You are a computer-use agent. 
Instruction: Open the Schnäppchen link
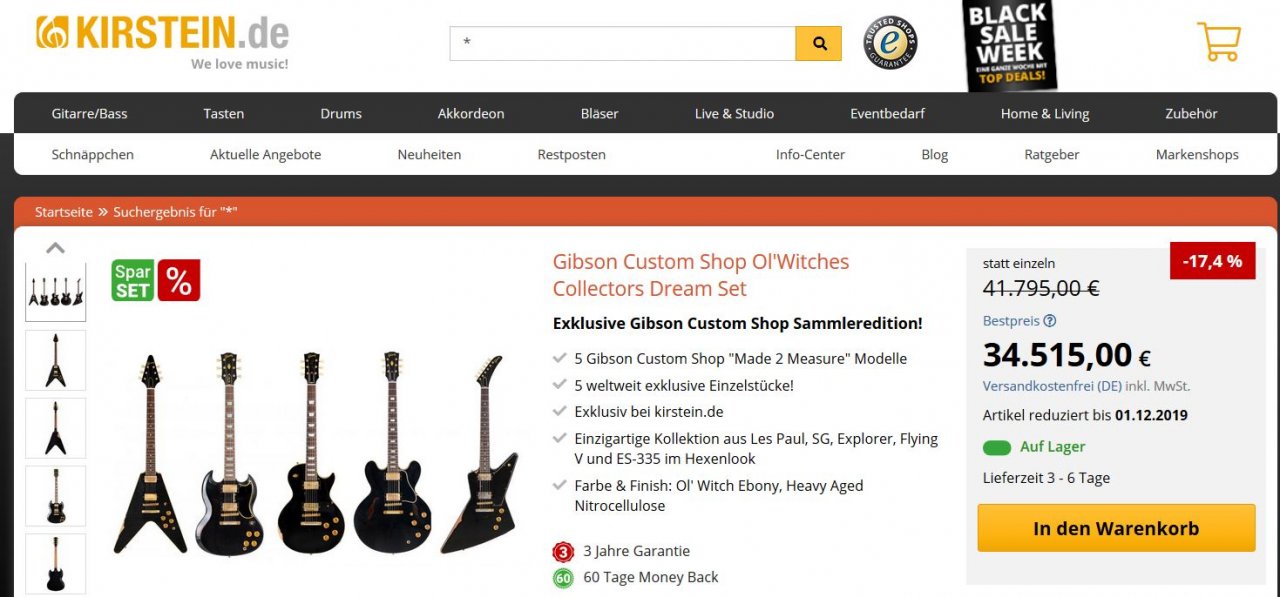(x=92, y=155)
